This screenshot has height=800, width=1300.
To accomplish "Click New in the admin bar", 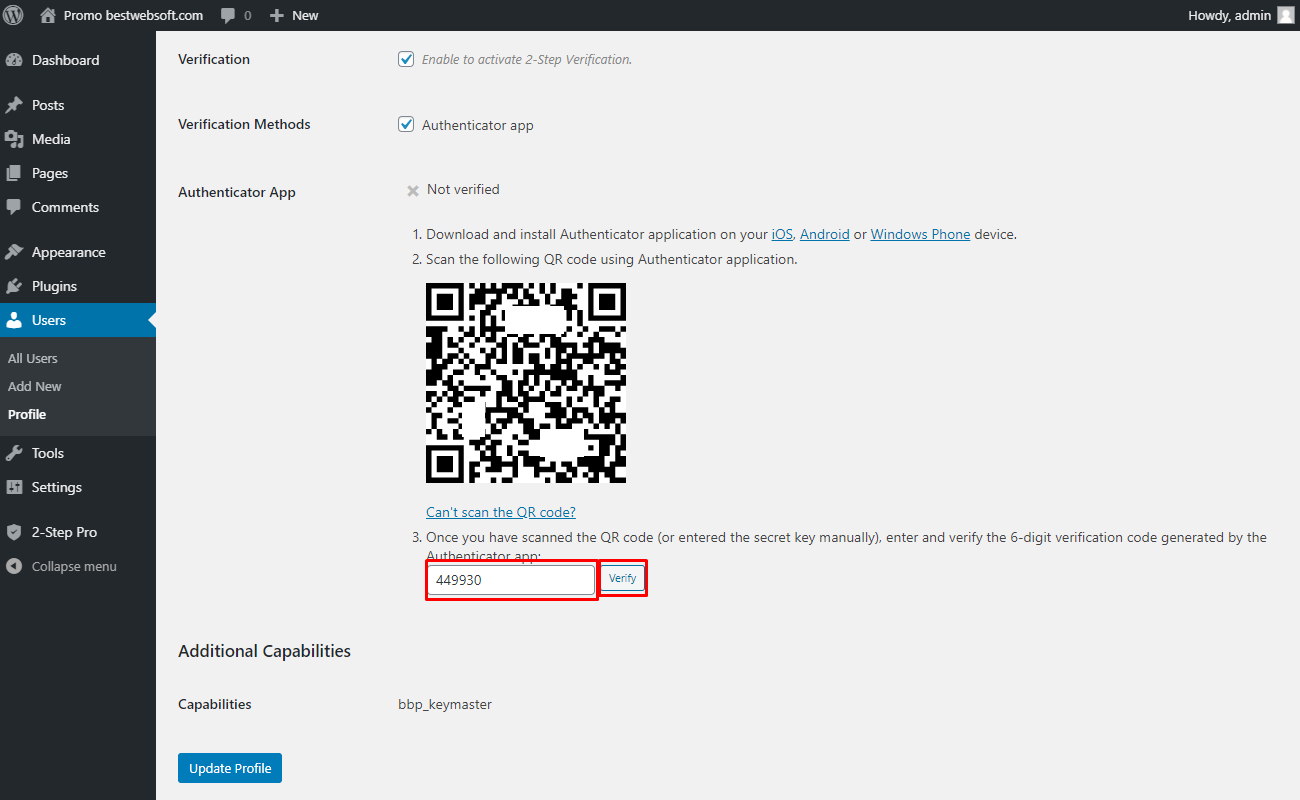I will point(305,15).
